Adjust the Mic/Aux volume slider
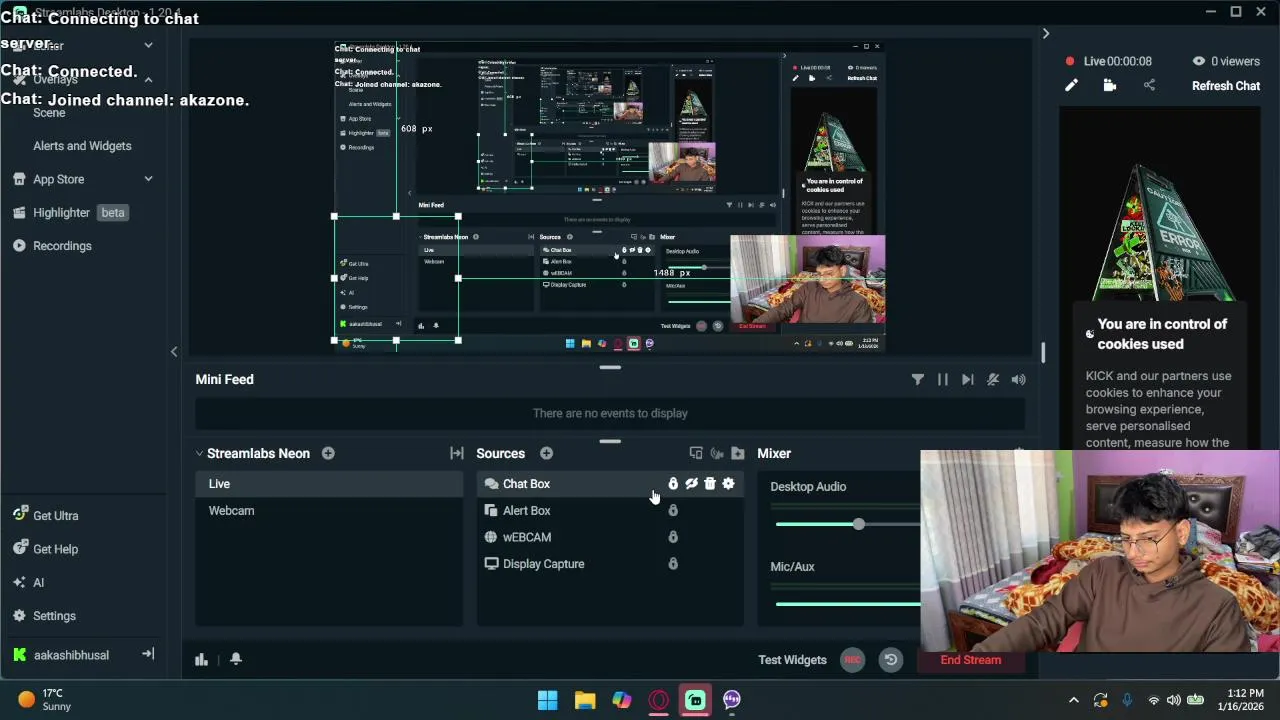This screenshot has width=1280, height=720. pyautogui.click(x=848, y=604)
